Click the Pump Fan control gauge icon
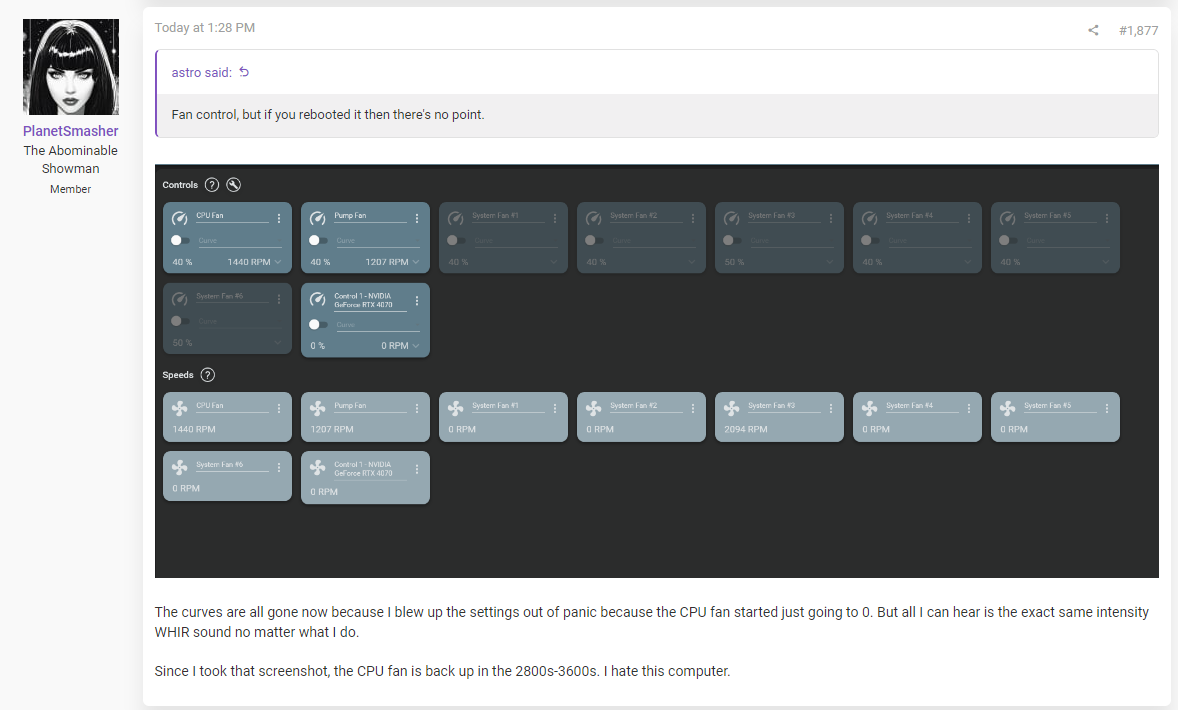 (x=318, y=218)
